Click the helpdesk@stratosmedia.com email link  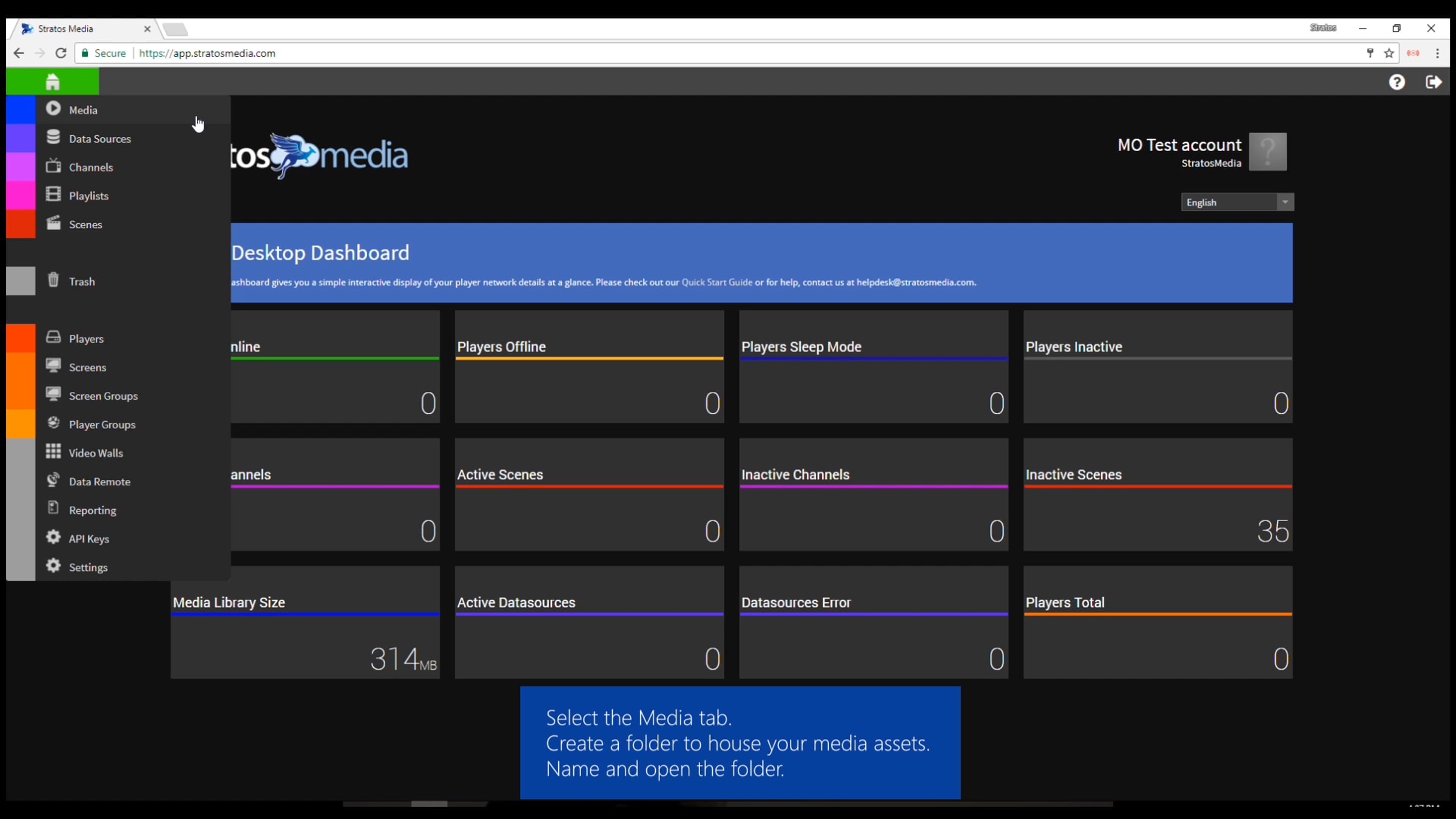tap(915, 282)
